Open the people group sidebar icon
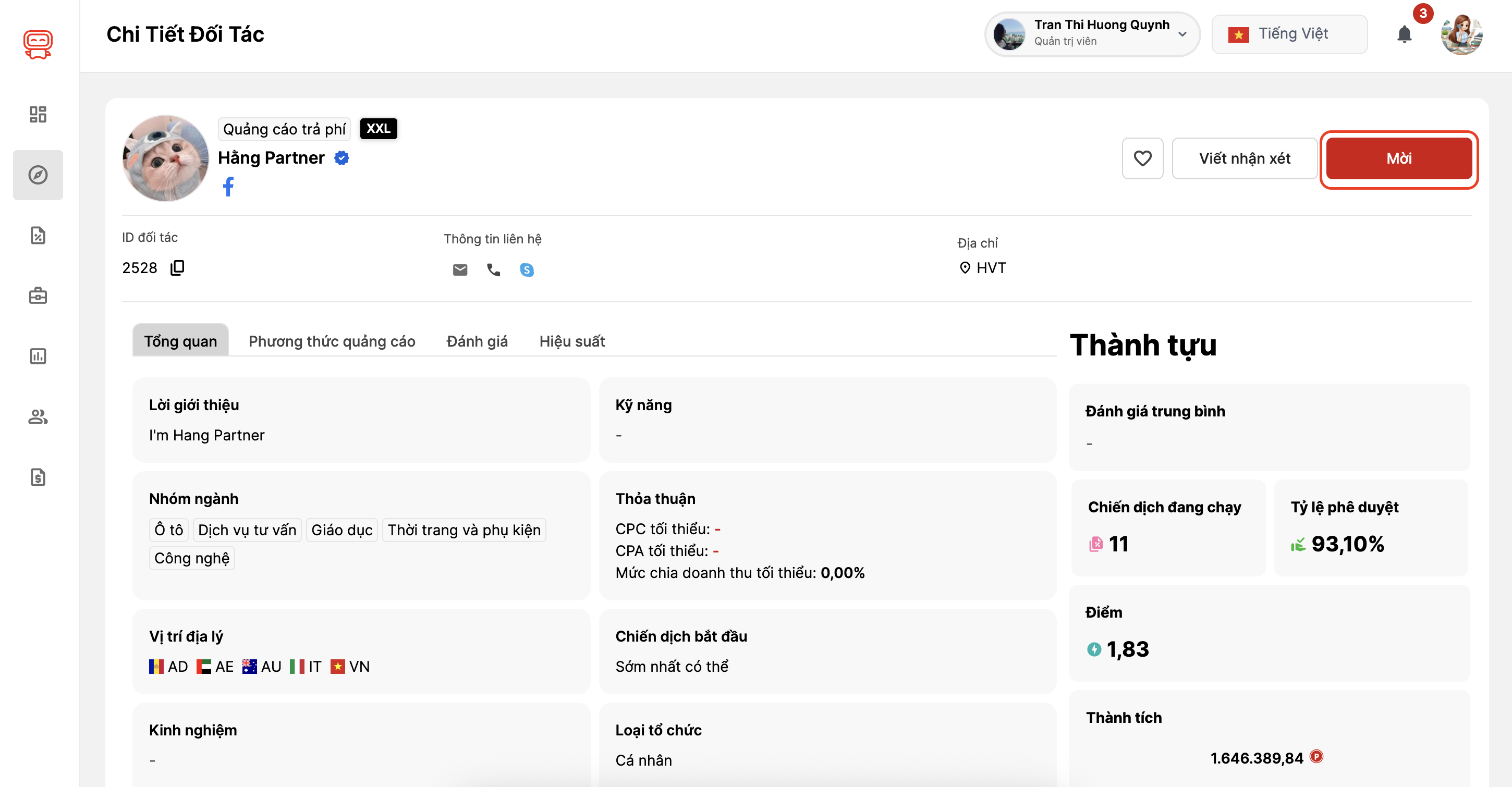1512x787 pixels. coord(38,416)
